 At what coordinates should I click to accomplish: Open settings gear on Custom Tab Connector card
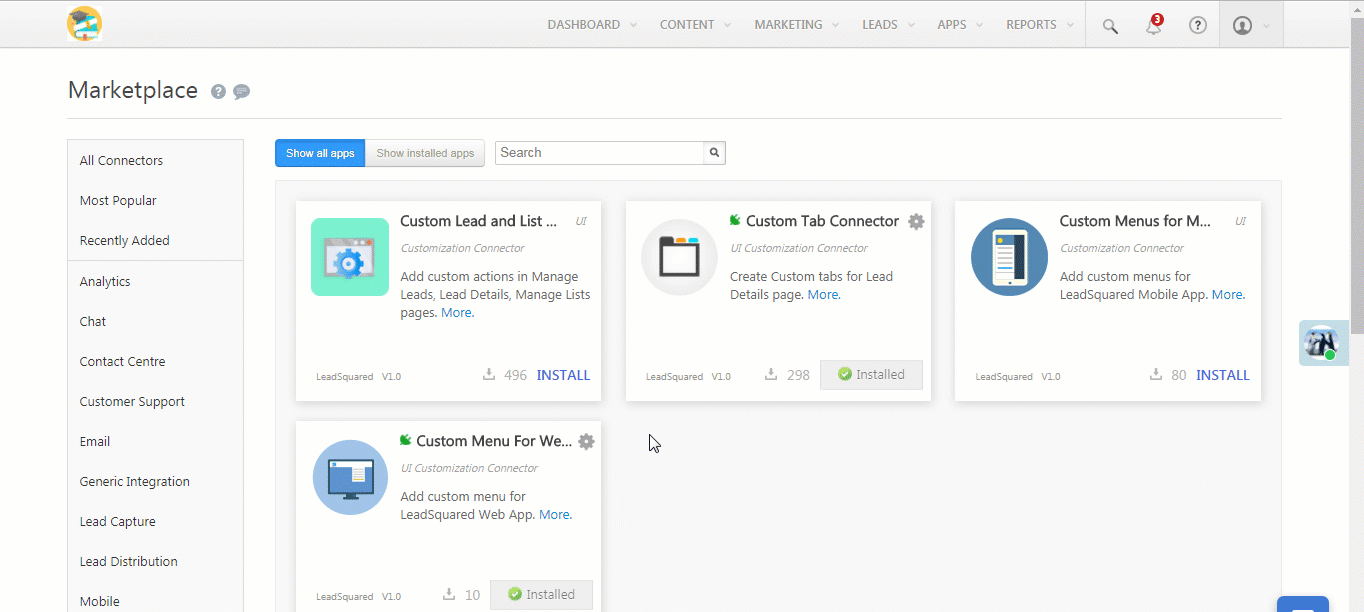click(916, 221)
